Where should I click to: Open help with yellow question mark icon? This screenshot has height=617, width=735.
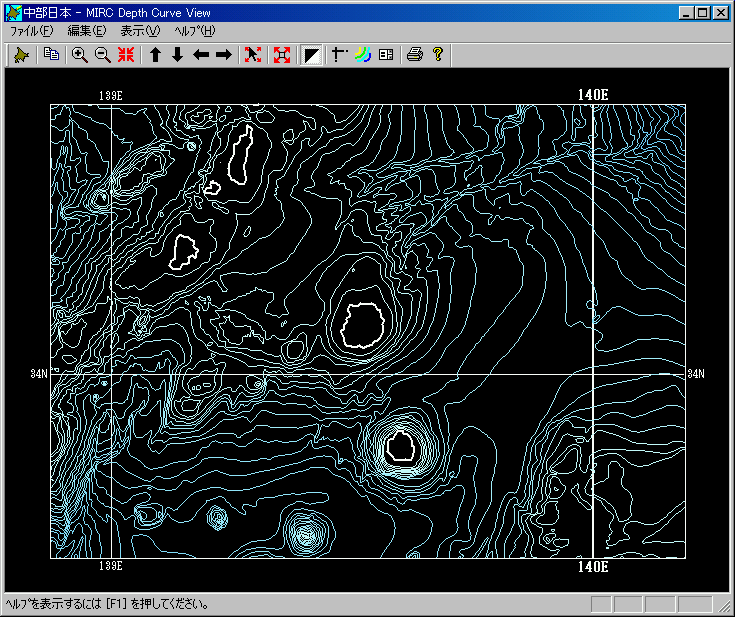pos(438,55)
